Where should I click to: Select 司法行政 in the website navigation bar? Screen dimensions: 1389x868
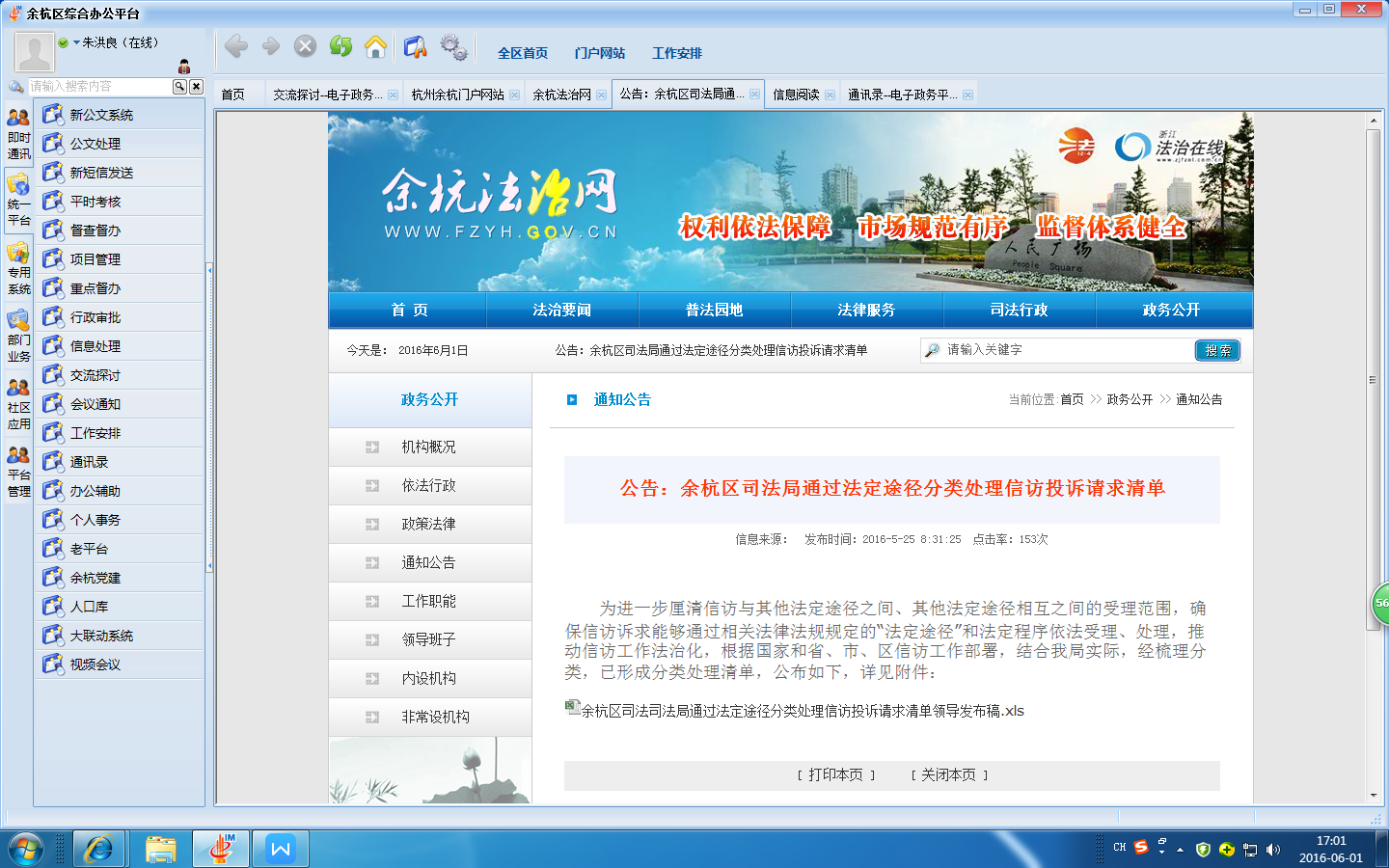1019,310
